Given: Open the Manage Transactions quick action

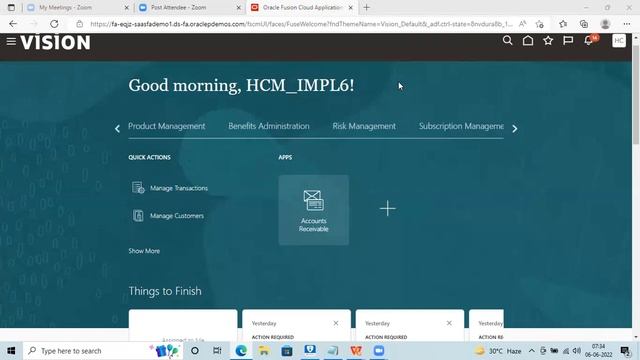Looking at the screenshot, I should tap(179, 188).
